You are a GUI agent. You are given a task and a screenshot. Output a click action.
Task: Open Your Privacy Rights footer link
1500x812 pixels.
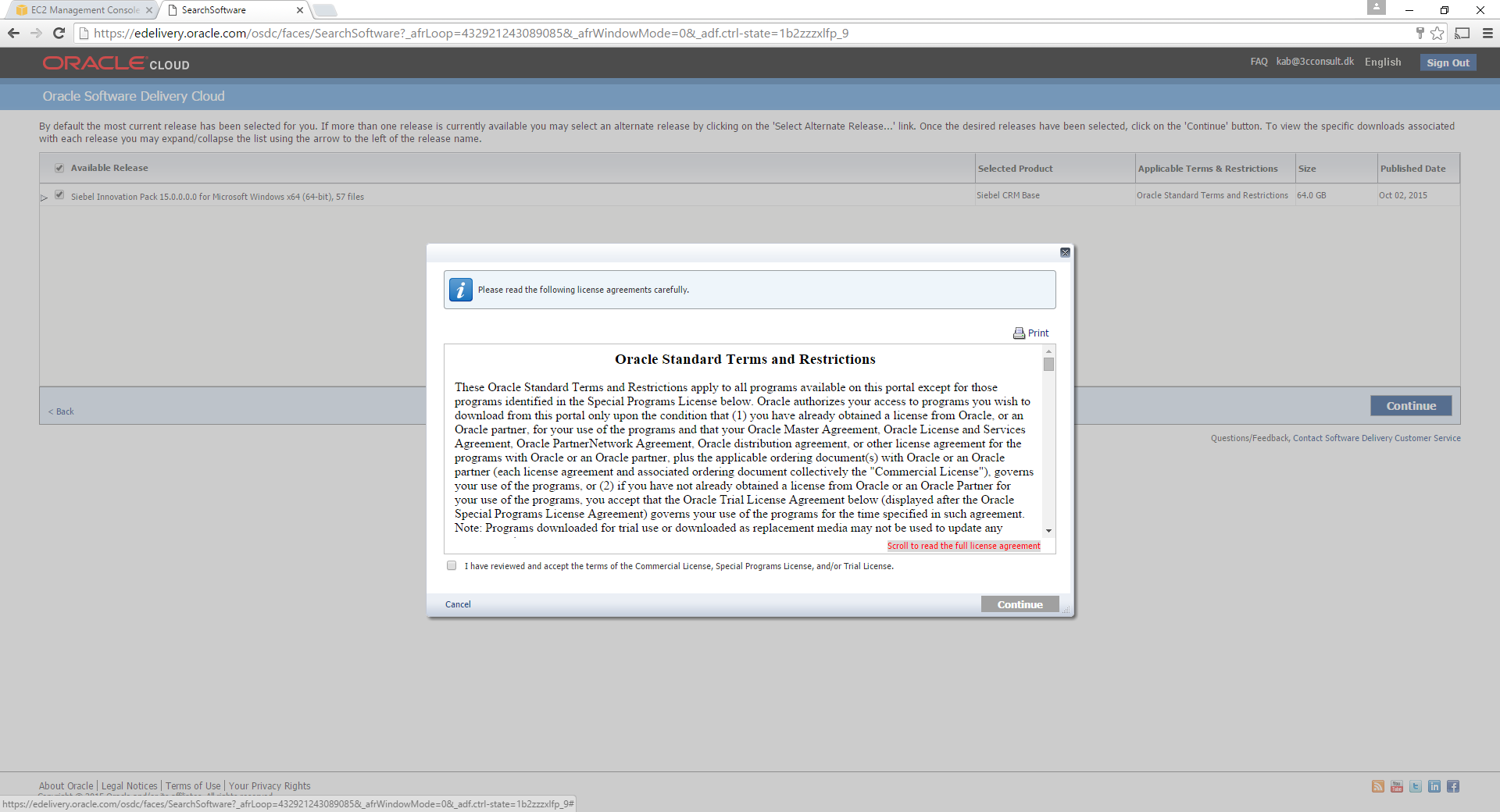click(x=270, y=786)
